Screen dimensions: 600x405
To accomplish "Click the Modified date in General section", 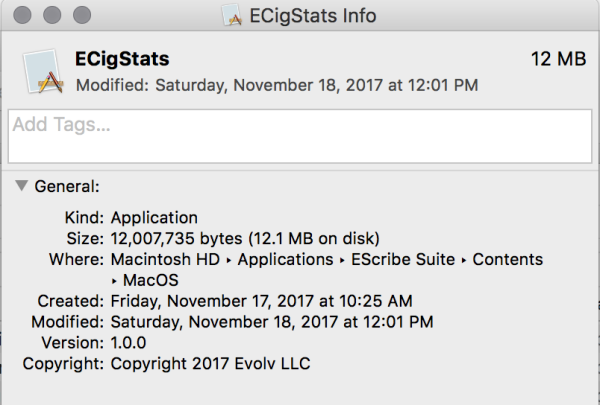I will 271,322.
